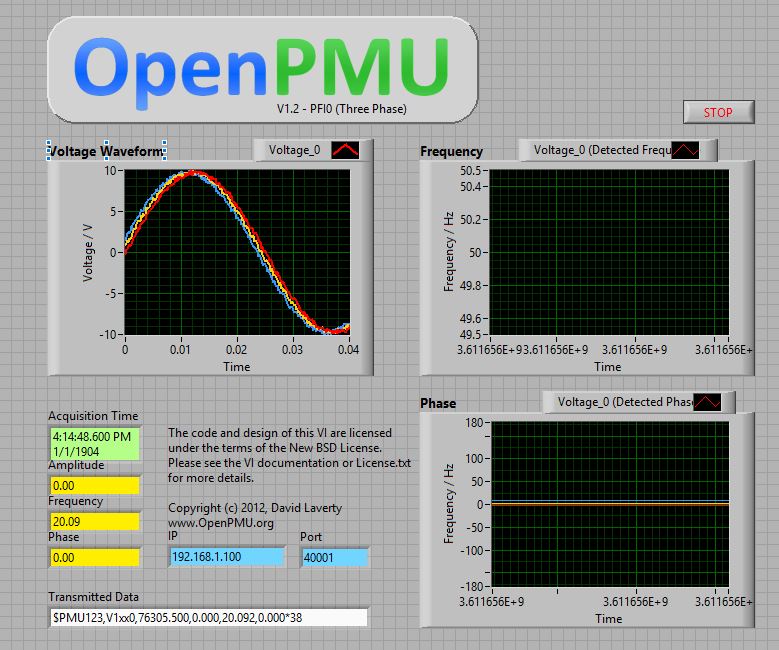Click the Frequency / Hz label of Phase graph
The width and height of the screenshot is (779, 650).
click(449, 503)
